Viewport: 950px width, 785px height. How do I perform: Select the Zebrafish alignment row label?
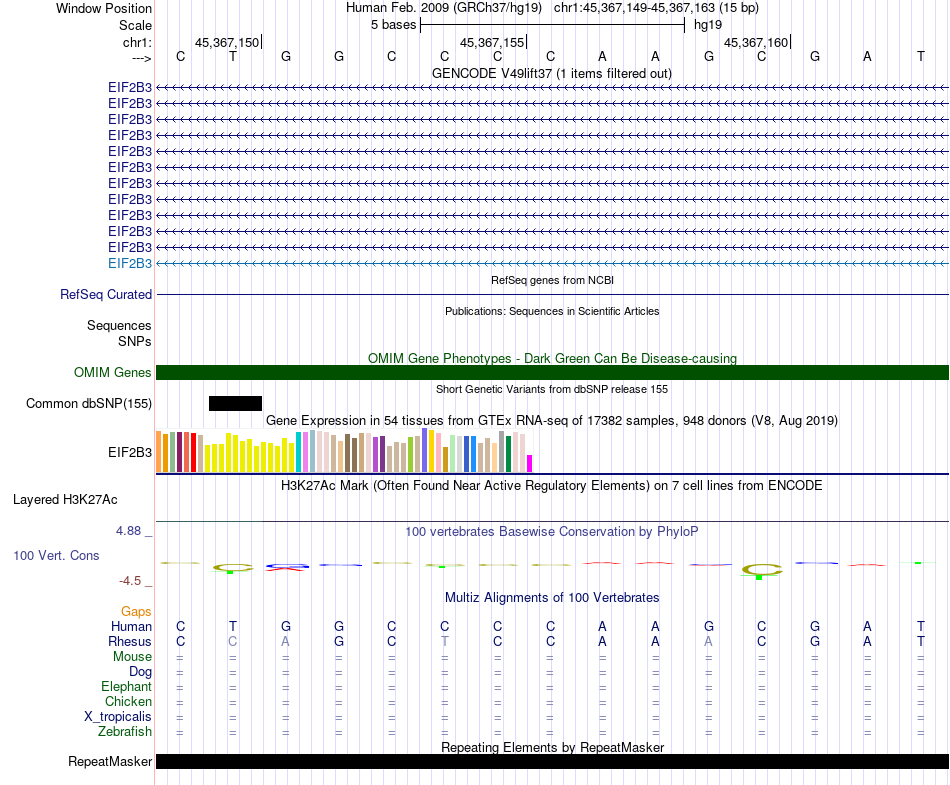point(125,732)
